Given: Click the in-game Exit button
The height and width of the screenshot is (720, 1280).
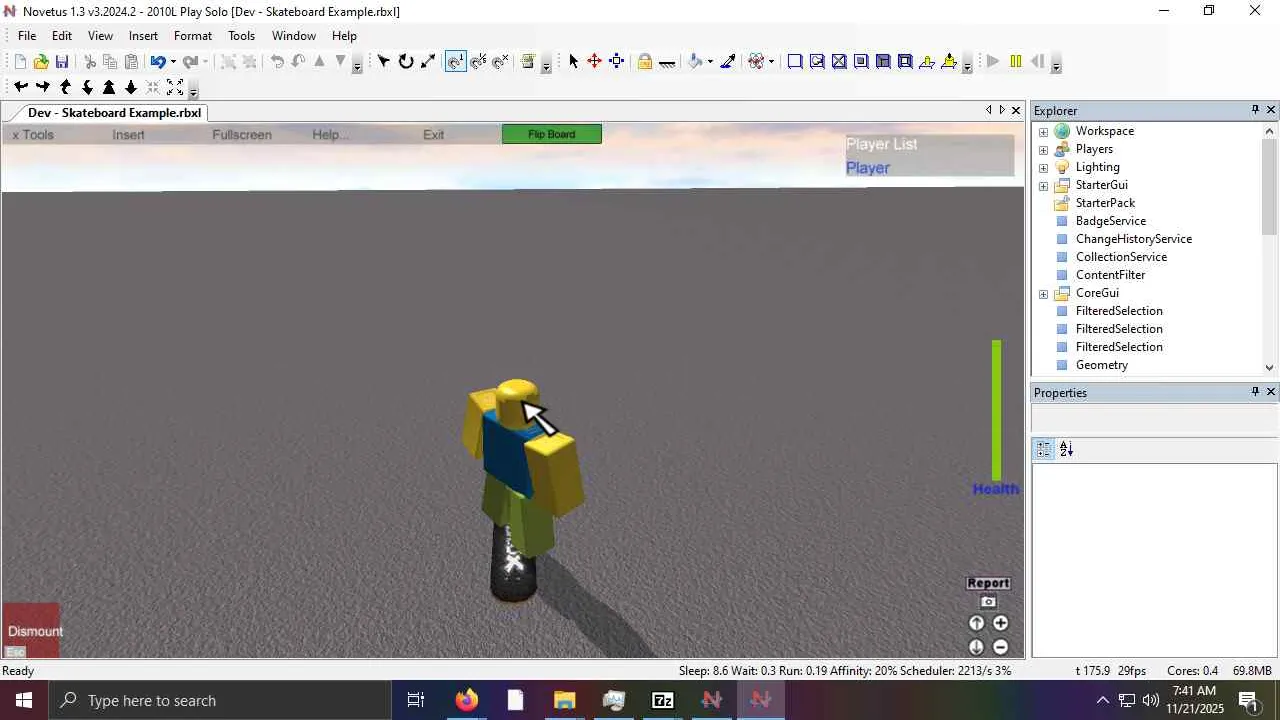Looking at the screenshot, I should (433, 135).
